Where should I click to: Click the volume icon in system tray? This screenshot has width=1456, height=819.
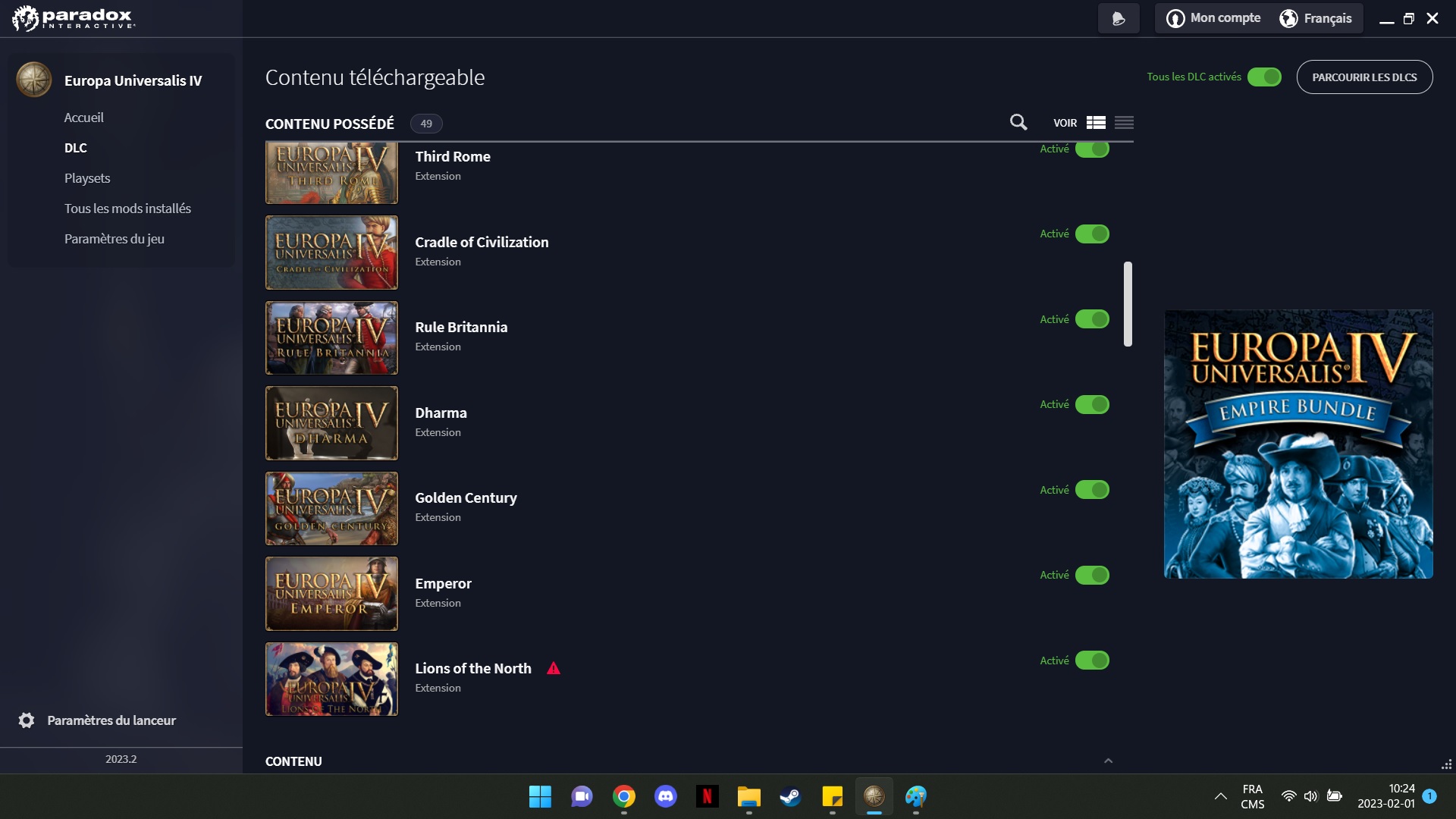click(x=1311, y=796)
